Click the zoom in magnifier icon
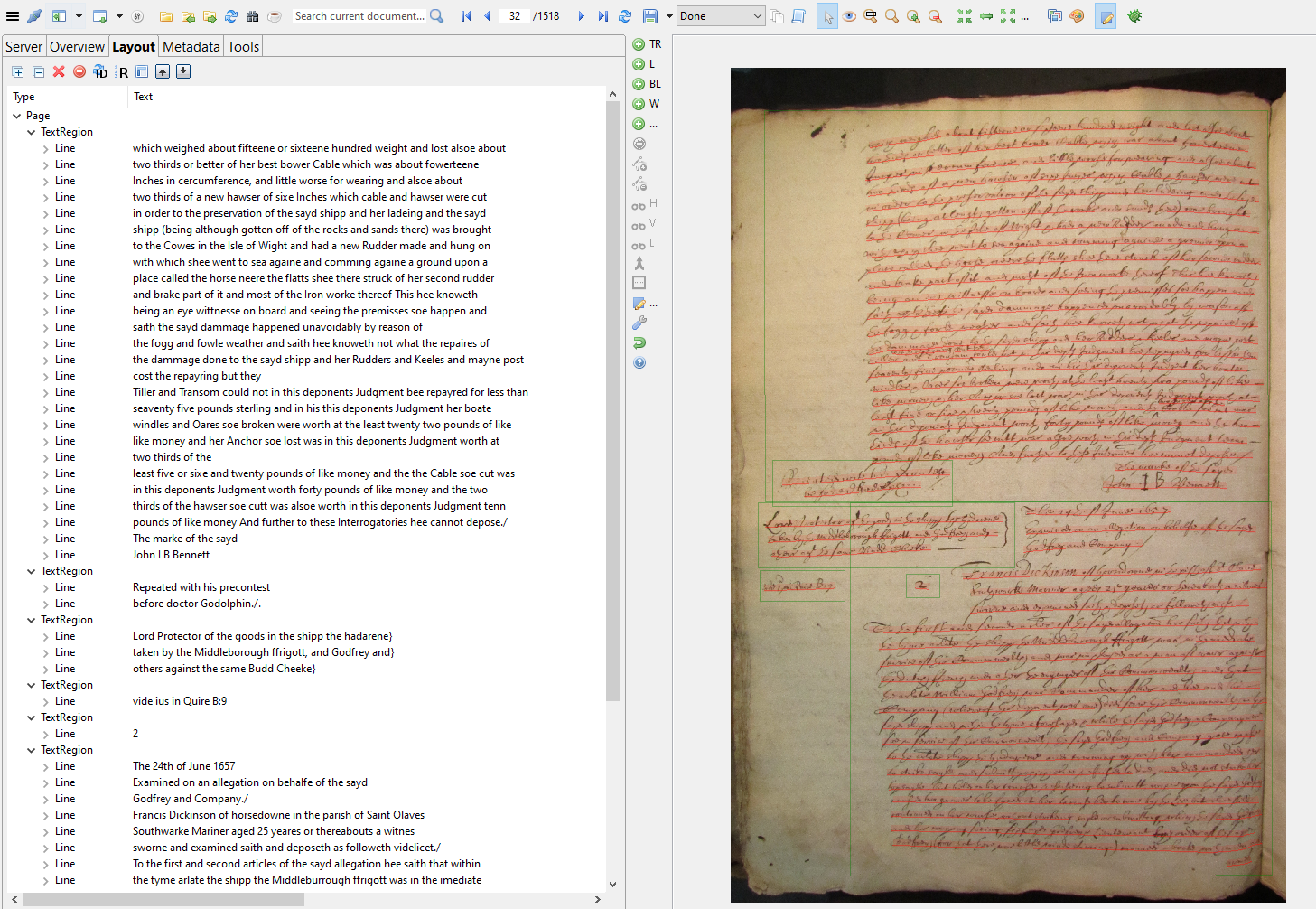Image resolution: width=1316 pixels, height=909 pixels. (x=913, y=16)
